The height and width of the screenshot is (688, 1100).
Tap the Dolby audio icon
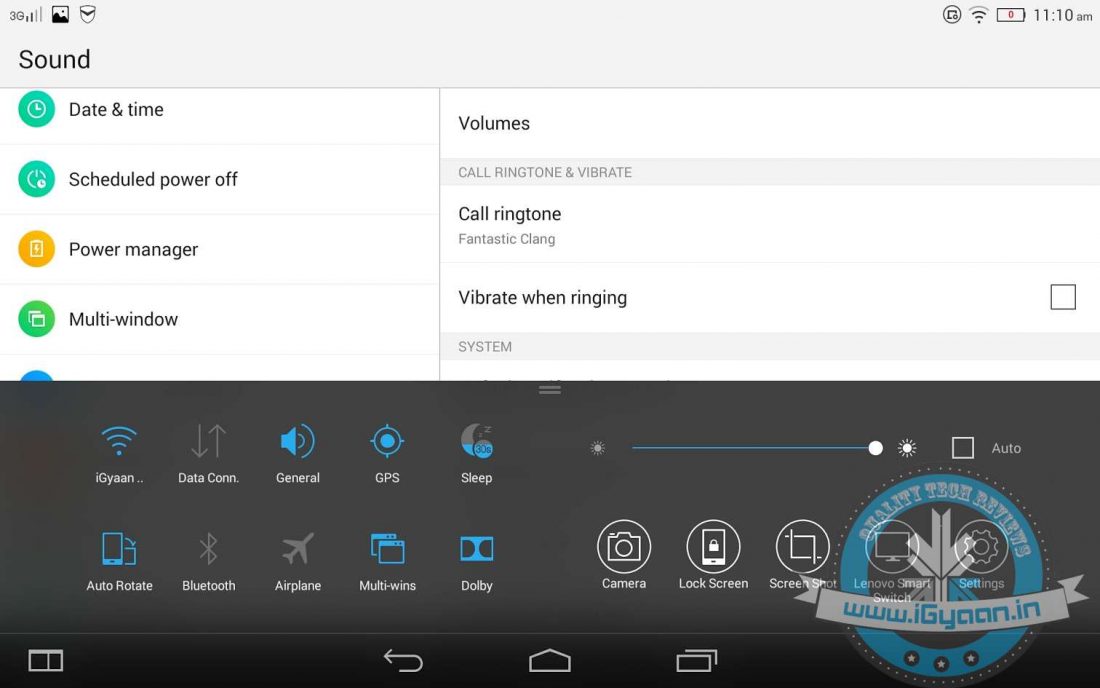(476, 550)
